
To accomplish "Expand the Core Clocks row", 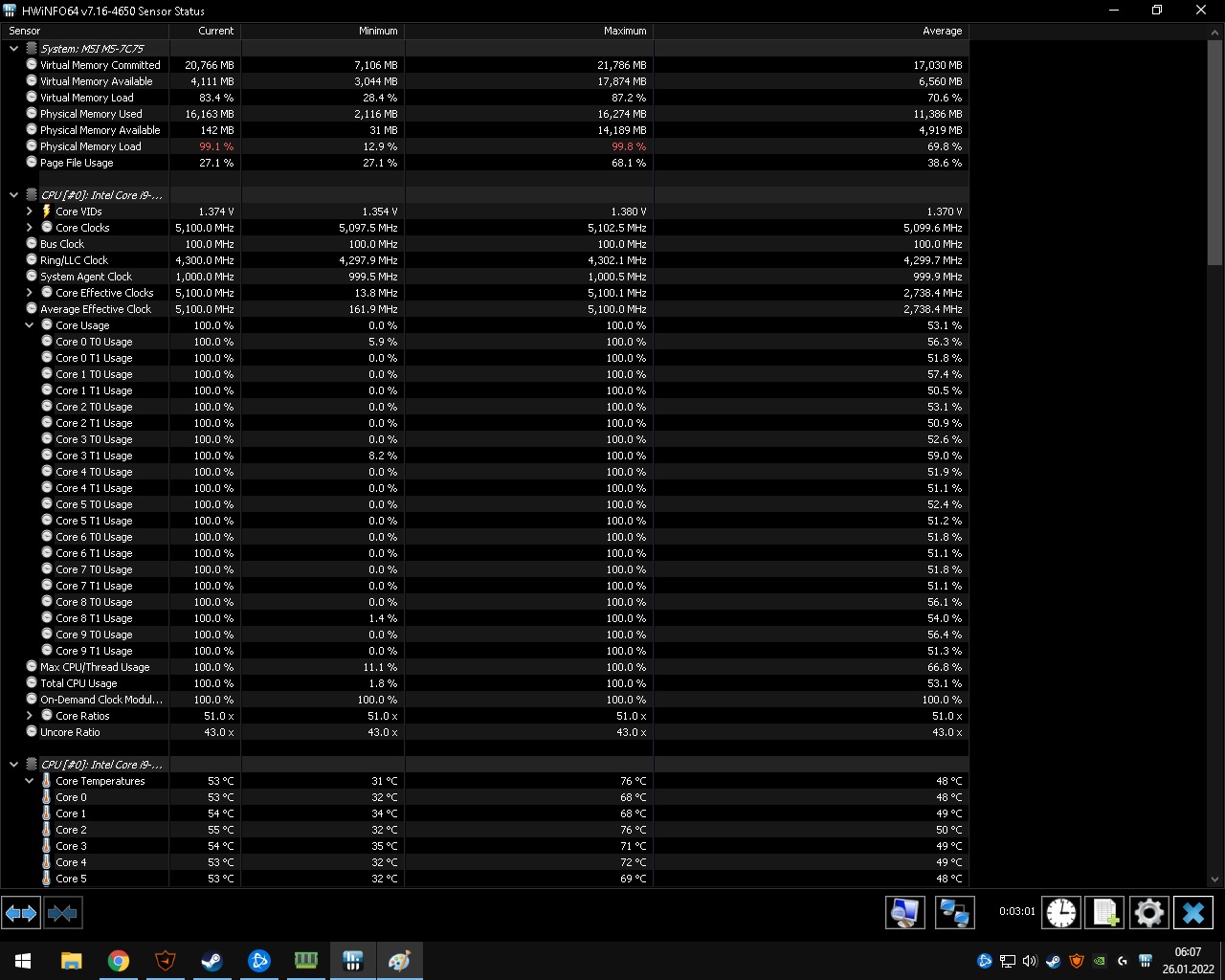I will pos(30,228).
